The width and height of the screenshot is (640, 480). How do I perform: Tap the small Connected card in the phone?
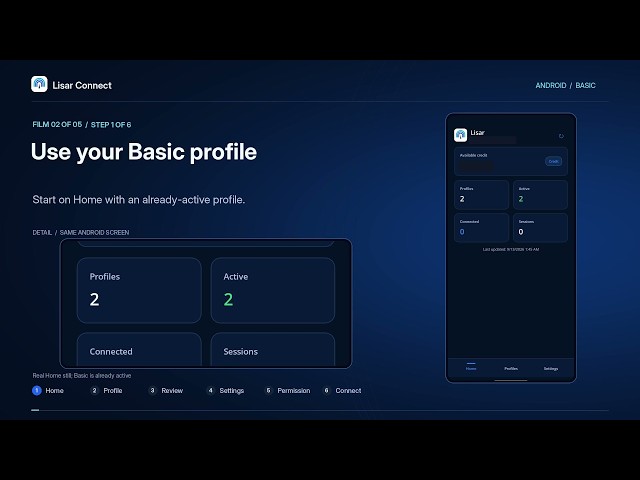pos(481,228)
